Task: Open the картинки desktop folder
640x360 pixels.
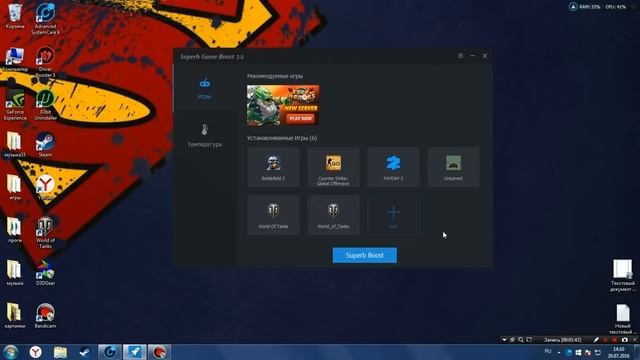Action: [15, 316]
